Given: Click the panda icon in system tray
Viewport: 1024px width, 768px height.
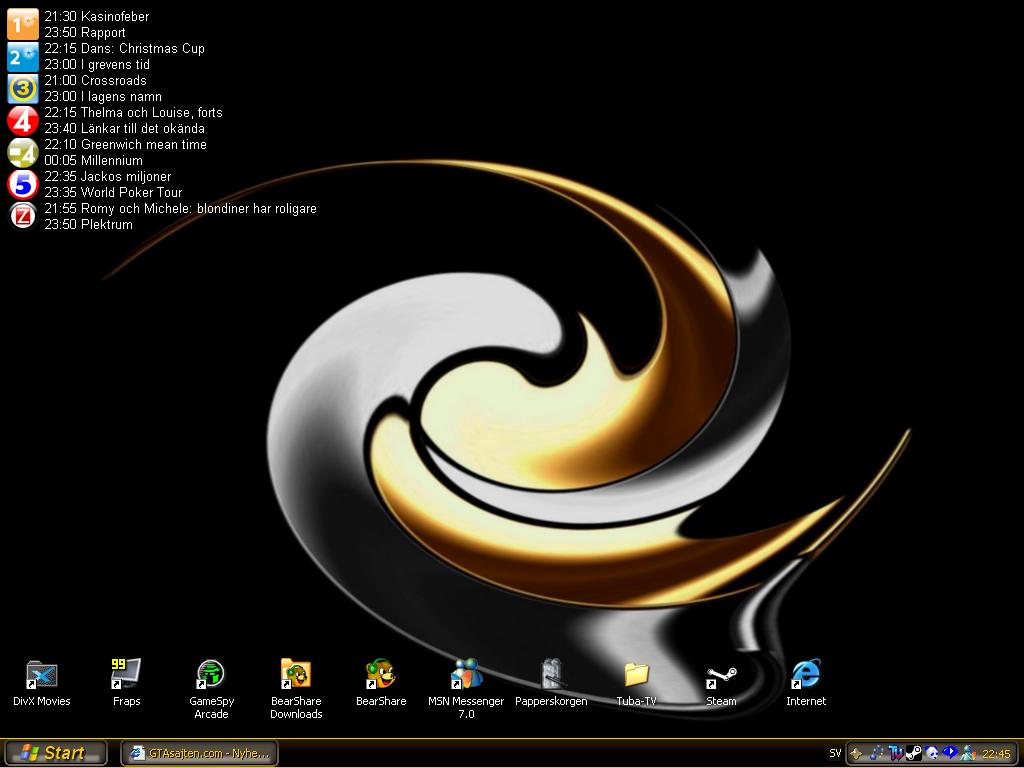Looking at the screenshot, I should (x=932, y=753).
